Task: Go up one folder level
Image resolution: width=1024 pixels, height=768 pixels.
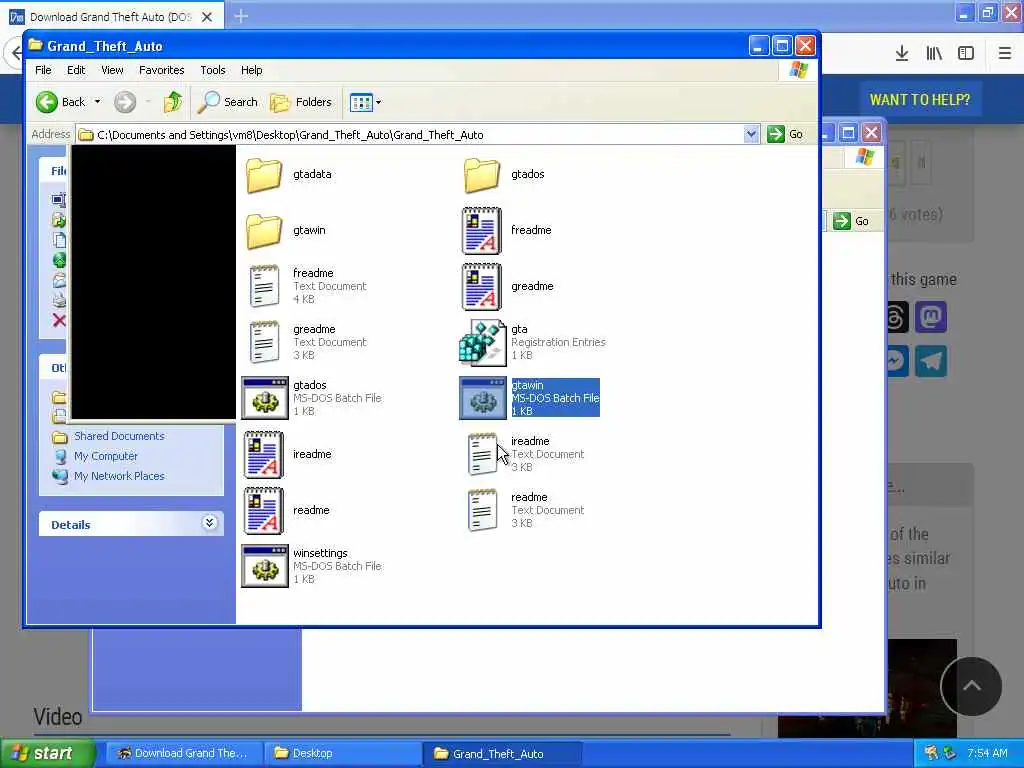Action: pos(173,102)
